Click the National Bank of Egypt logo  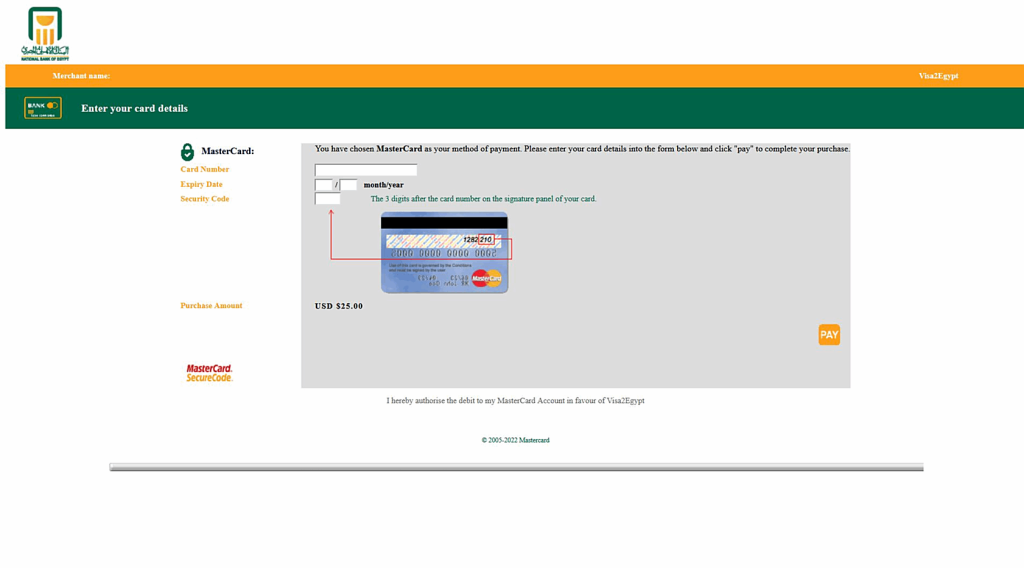[x=44, y=34]
